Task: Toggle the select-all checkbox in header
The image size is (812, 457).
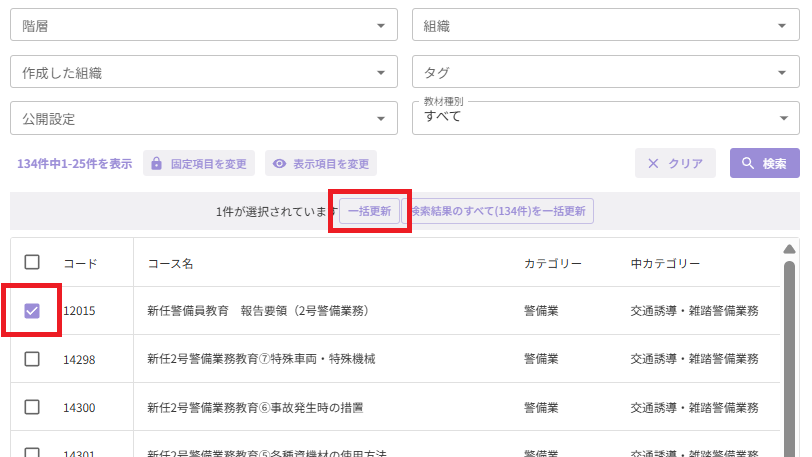Action: coord(32,262)
